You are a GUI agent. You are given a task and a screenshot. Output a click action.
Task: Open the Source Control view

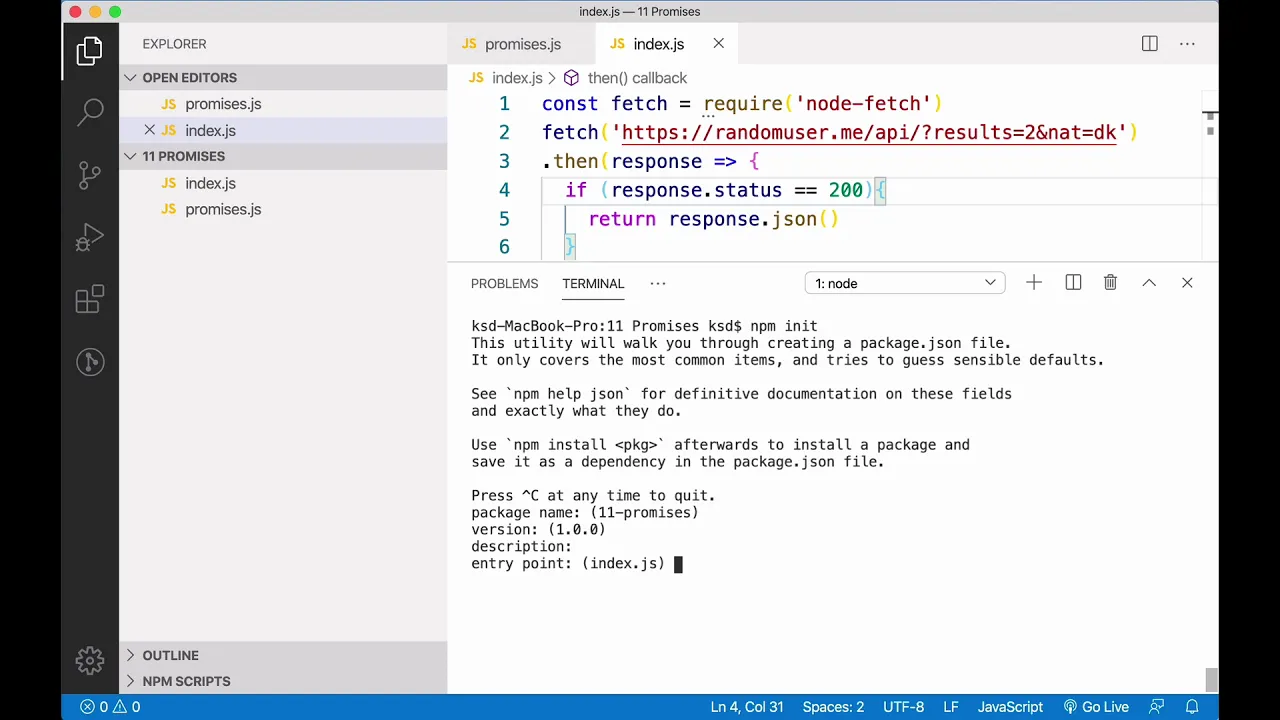[90, 175]
